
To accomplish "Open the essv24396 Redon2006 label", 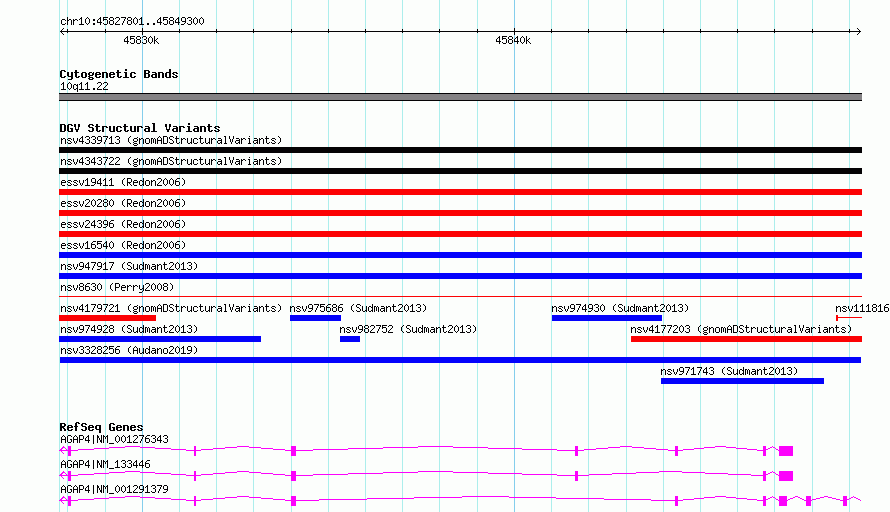I will tap(123, 224).
